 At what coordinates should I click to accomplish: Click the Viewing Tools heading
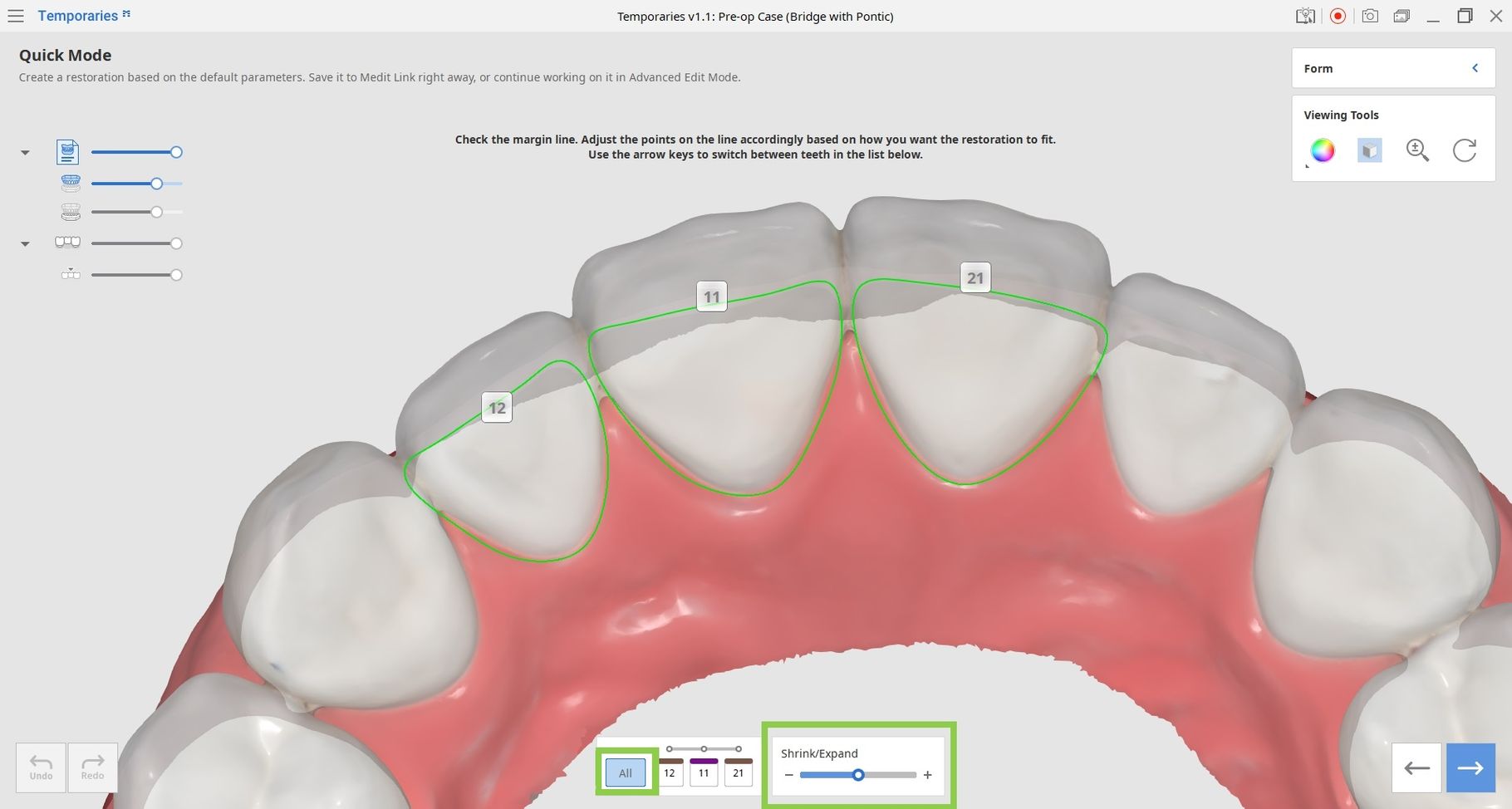[x=1341, y=115]
